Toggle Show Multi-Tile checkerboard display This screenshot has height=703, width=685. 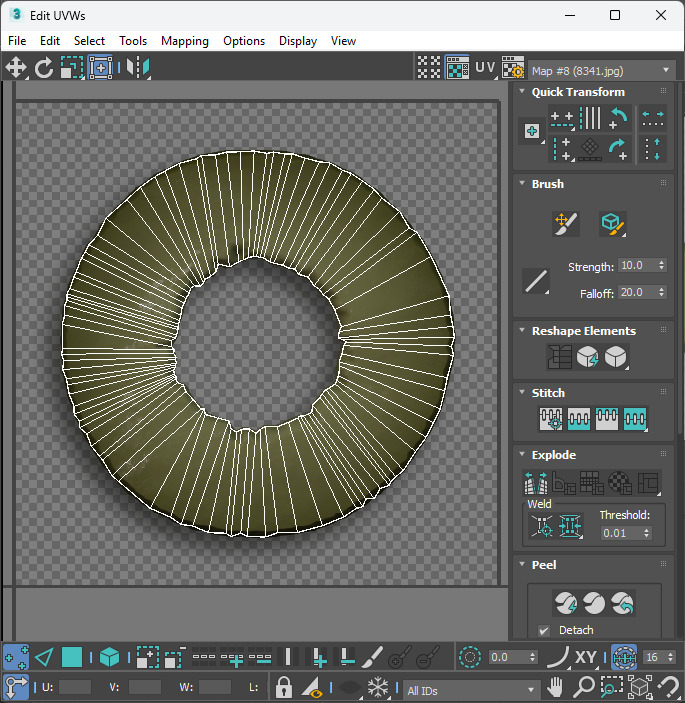click(429, 68)
